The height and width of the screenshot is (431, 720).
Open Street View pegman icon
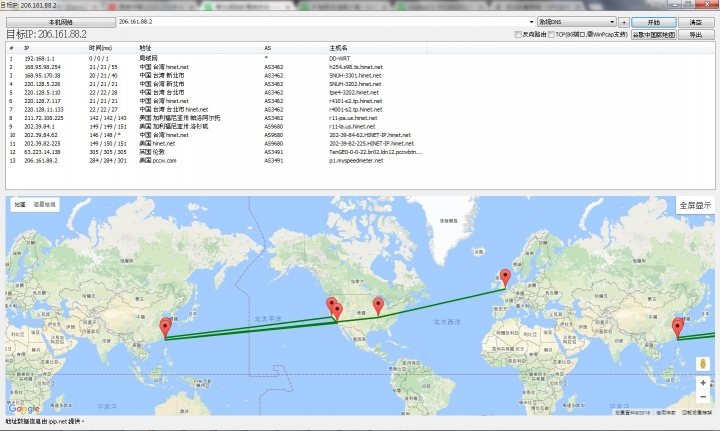tap(703, 364)
